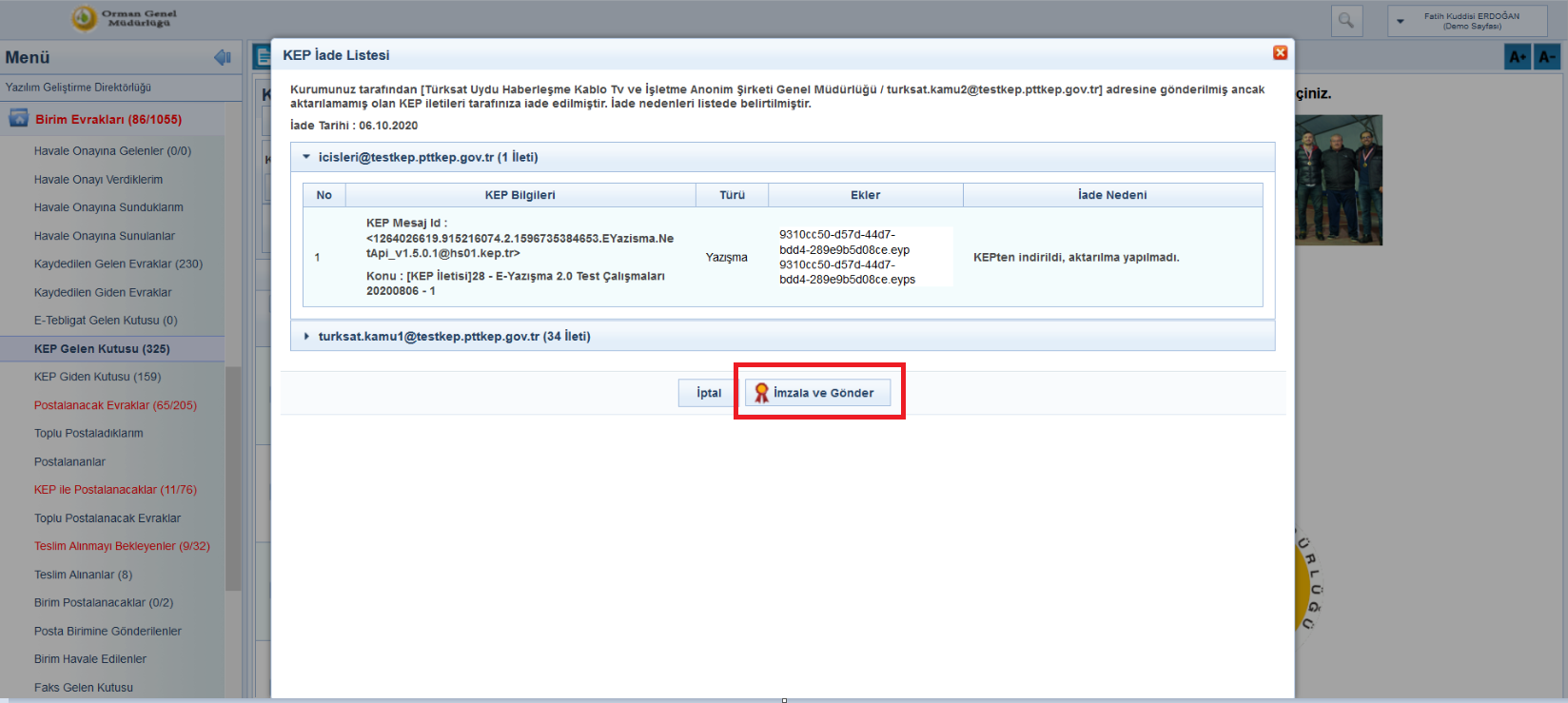Expand turksat.kamu1@testkep.pttkep.gov.tr message group
Viewport: 1568px width, 703px height.
[306, 337]
